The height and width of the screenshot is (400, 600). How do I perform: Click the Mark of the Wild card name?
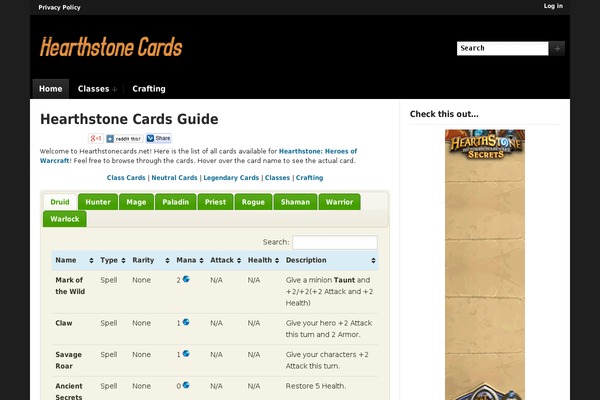tap(70, 286)
